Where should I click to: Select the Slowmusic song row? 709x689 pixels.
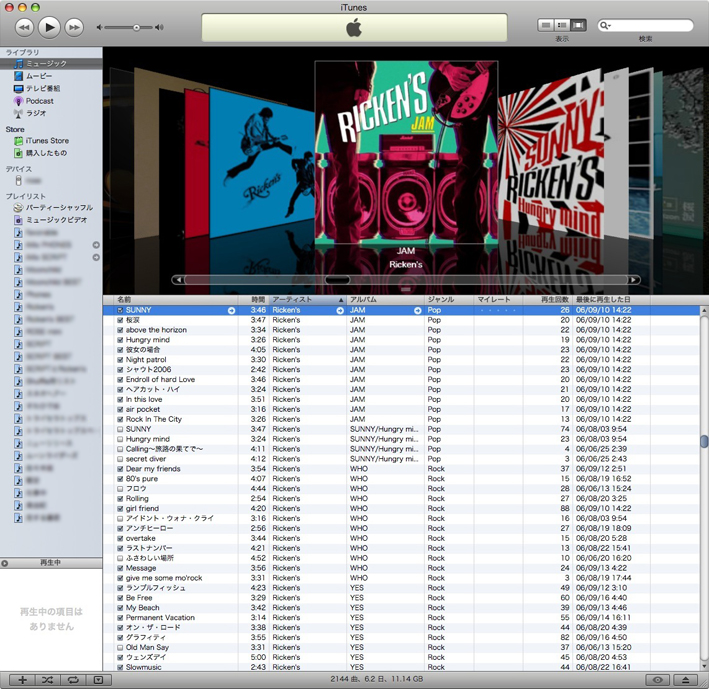(x=401, y=667)
